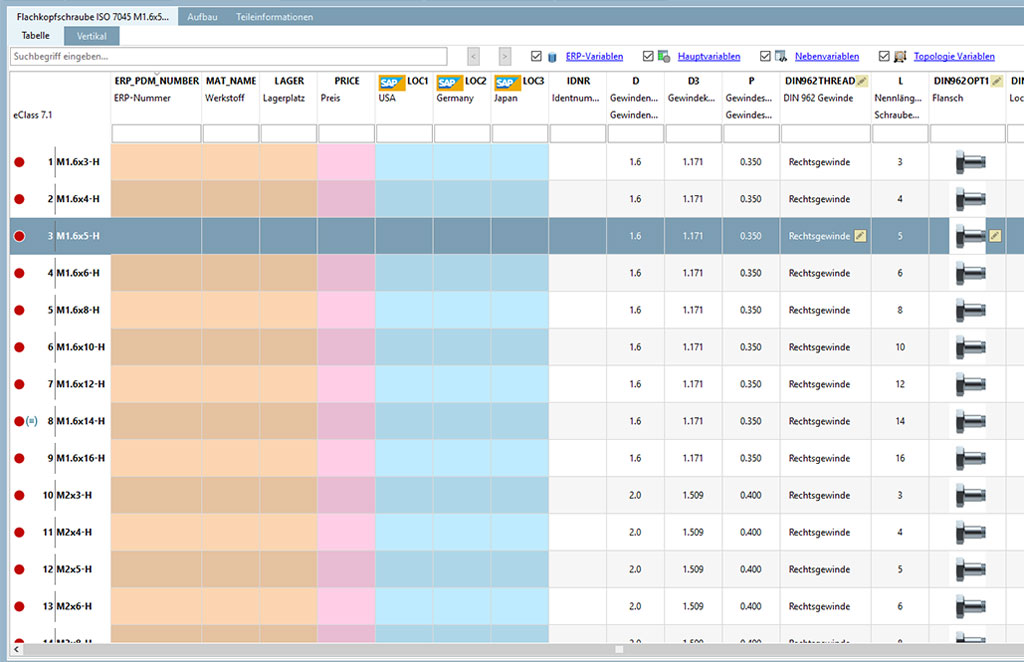The height and width of the screenshot is (662, 1024).
Task: Disable the Topologie Variablen checkbox
Action: pos(884,55)
